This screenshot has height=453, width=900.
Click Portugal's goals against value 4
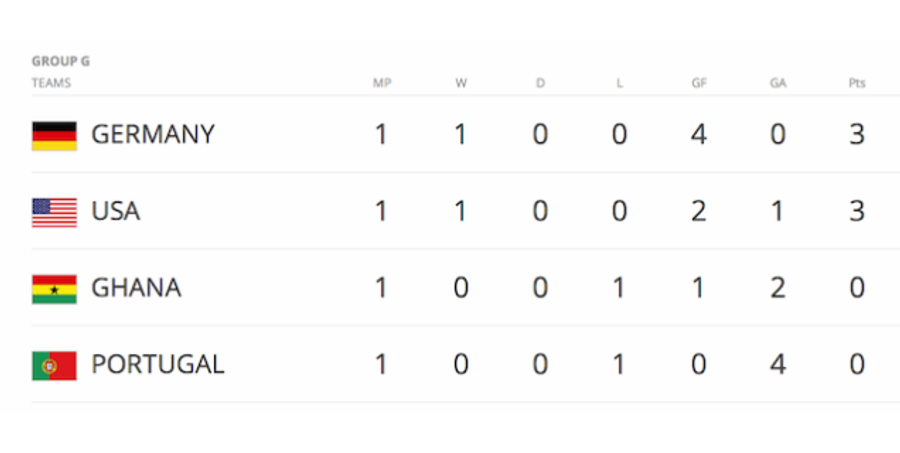click(778, 365)
